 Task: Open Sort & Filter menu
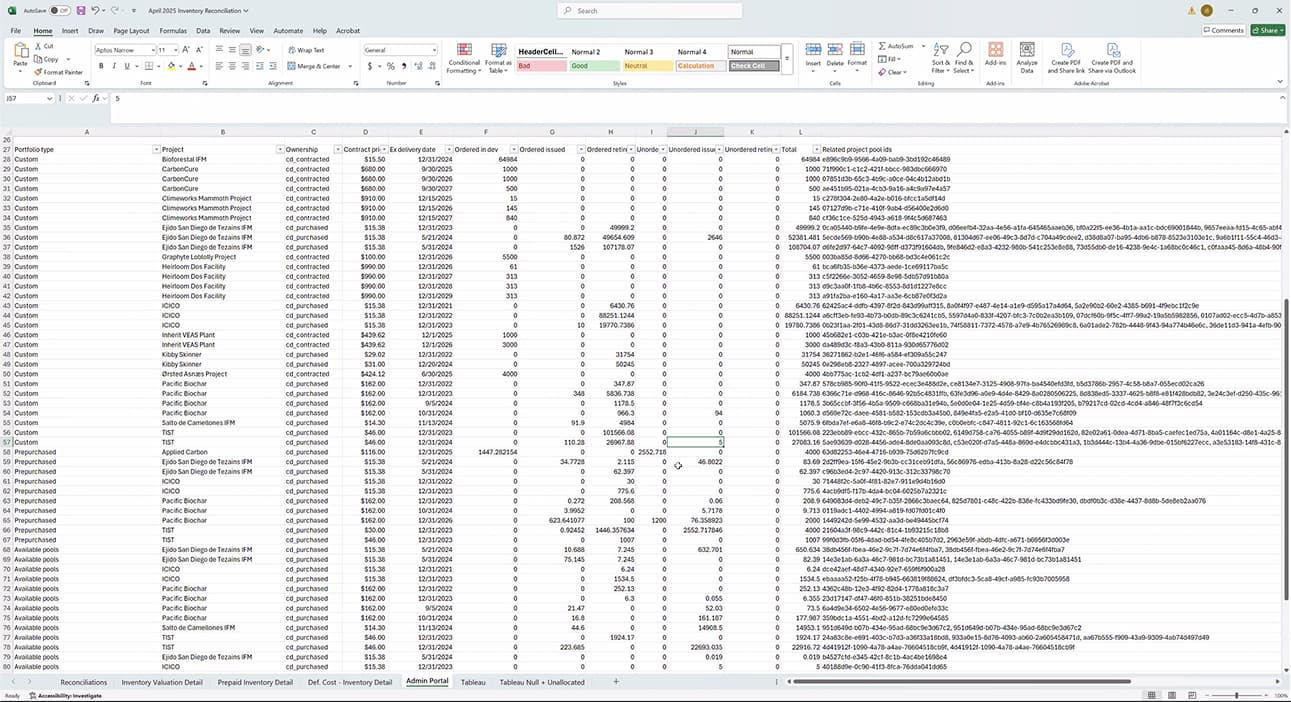coord(940,59)
